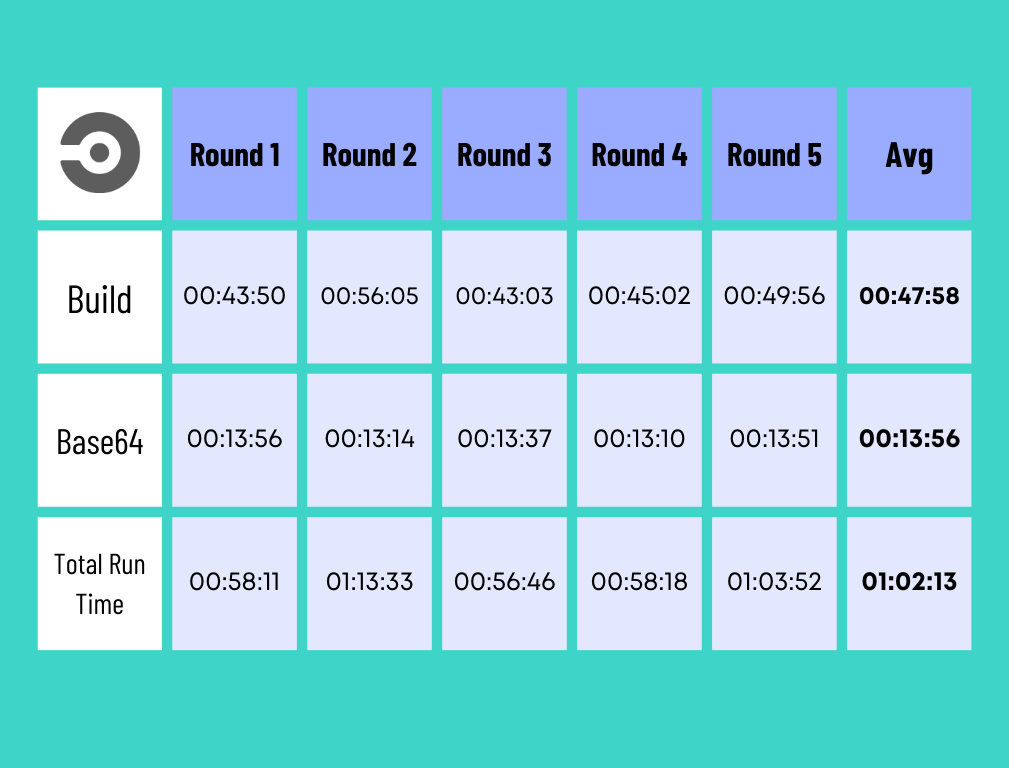Click Total Run Time Round 4 00:58:18
1009x768 pixels.
tap(640, 582)
